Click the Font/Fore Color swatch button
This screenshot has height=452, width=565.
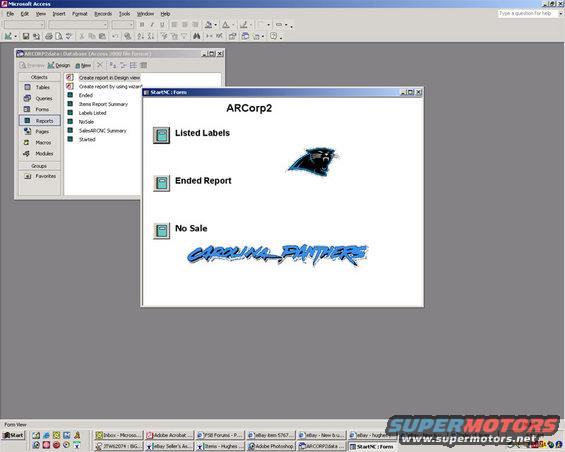[226, 25]
